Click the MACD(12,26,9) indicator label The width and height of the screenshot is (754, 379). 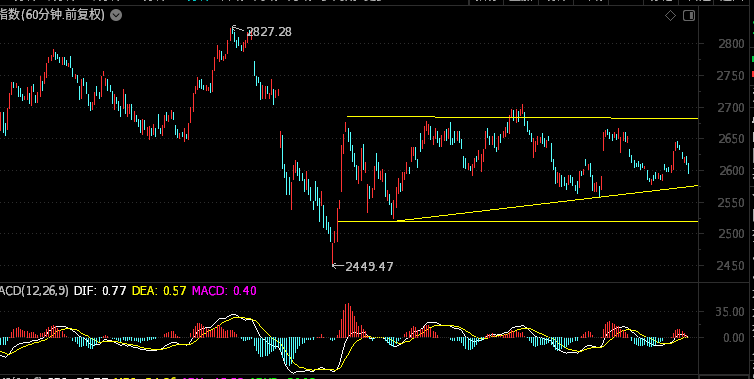click(x=34, y=291)
